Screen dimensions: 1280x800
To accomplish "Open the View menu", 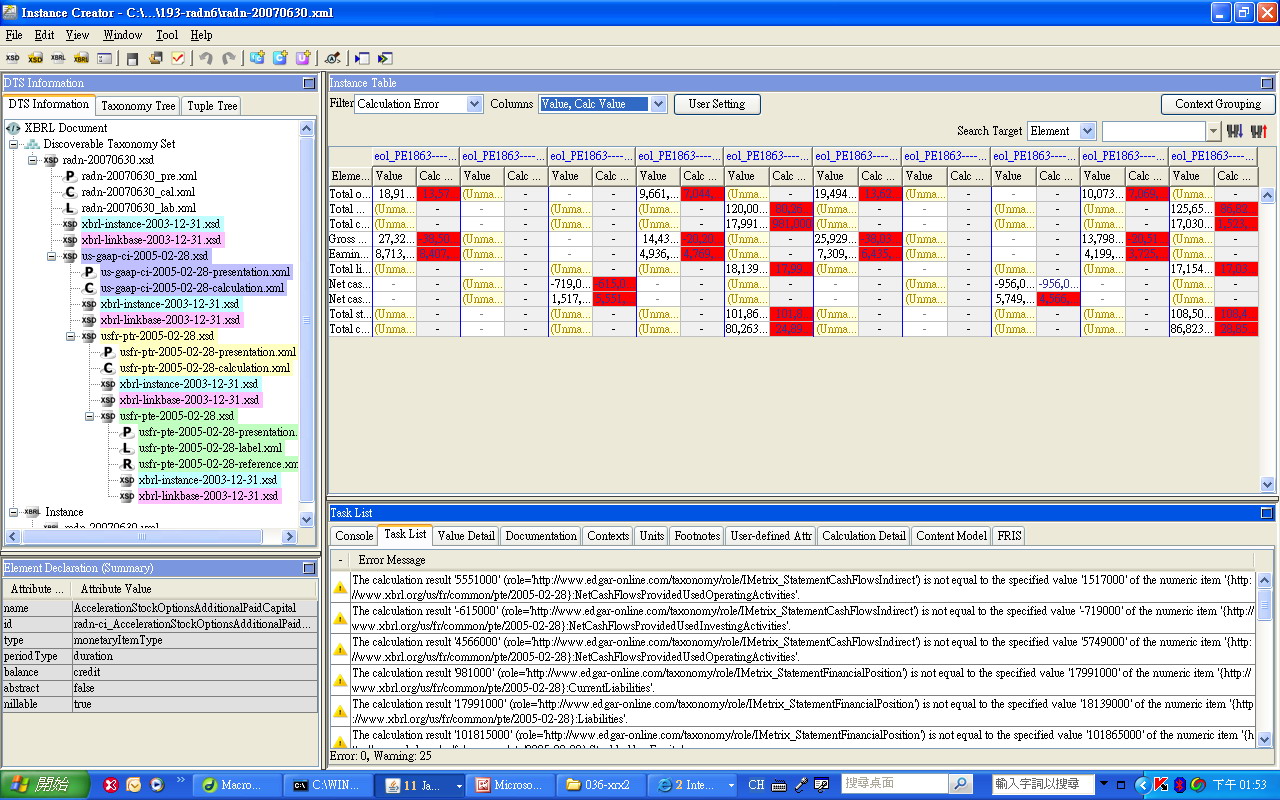I will 78,35.
